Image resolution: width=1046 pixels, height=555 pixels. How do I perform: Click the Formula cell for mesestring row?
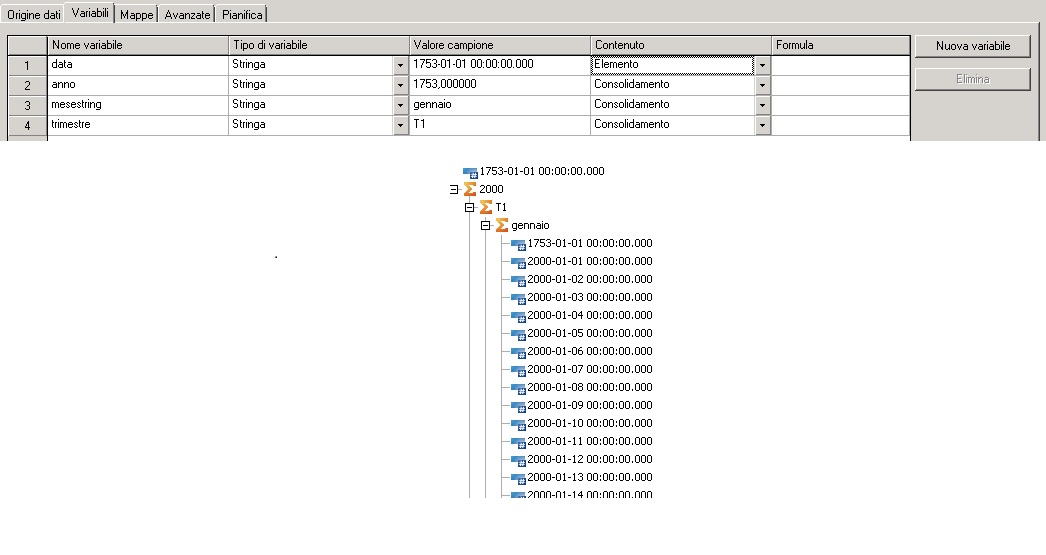coord(840,105)
